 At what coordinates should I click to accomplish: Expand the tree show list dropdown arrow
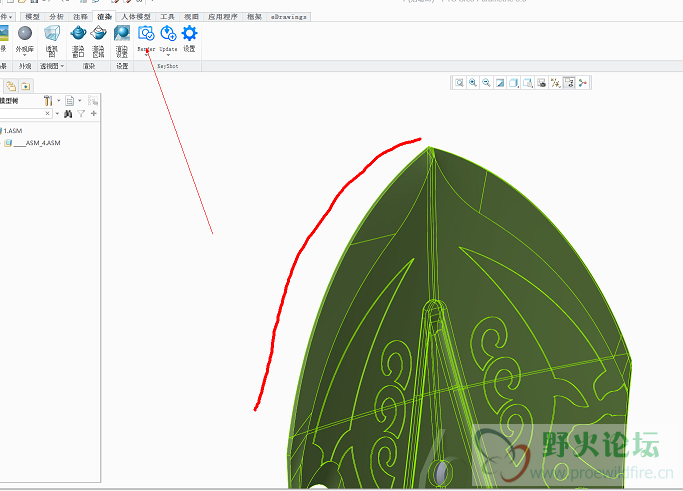pyautogui.click(x=80, y=101)
